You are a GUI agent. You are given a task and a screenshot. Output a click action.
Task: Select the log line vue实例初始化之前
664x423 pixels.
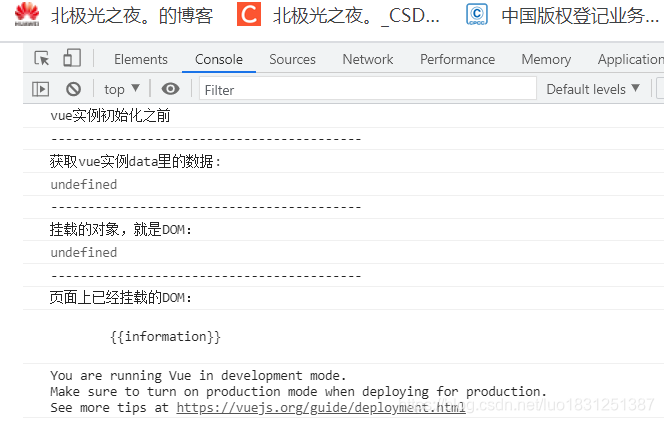click(x=110, y=115)
